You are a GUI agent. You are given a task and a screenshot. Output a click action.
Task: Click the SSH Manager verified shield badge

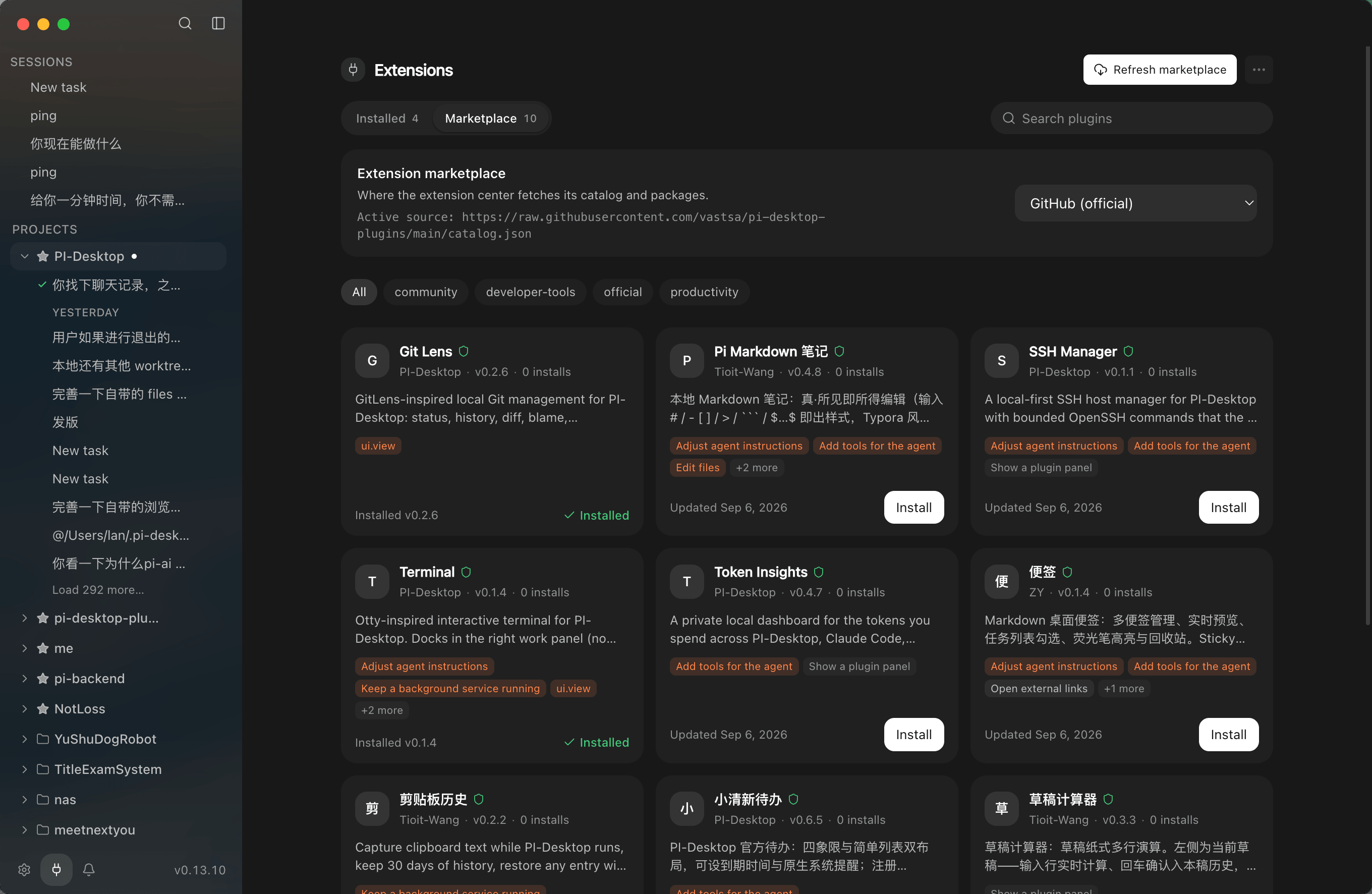coord(1128,351)
